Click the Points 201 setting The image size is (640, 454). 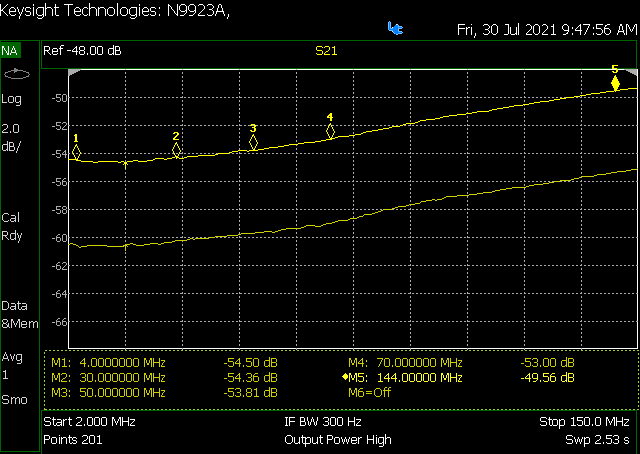click(x=73, y=440)
